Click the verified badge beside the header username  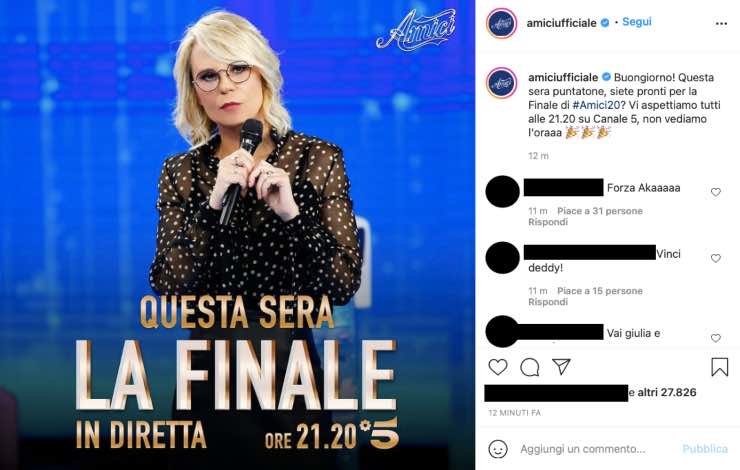(605, 23)
